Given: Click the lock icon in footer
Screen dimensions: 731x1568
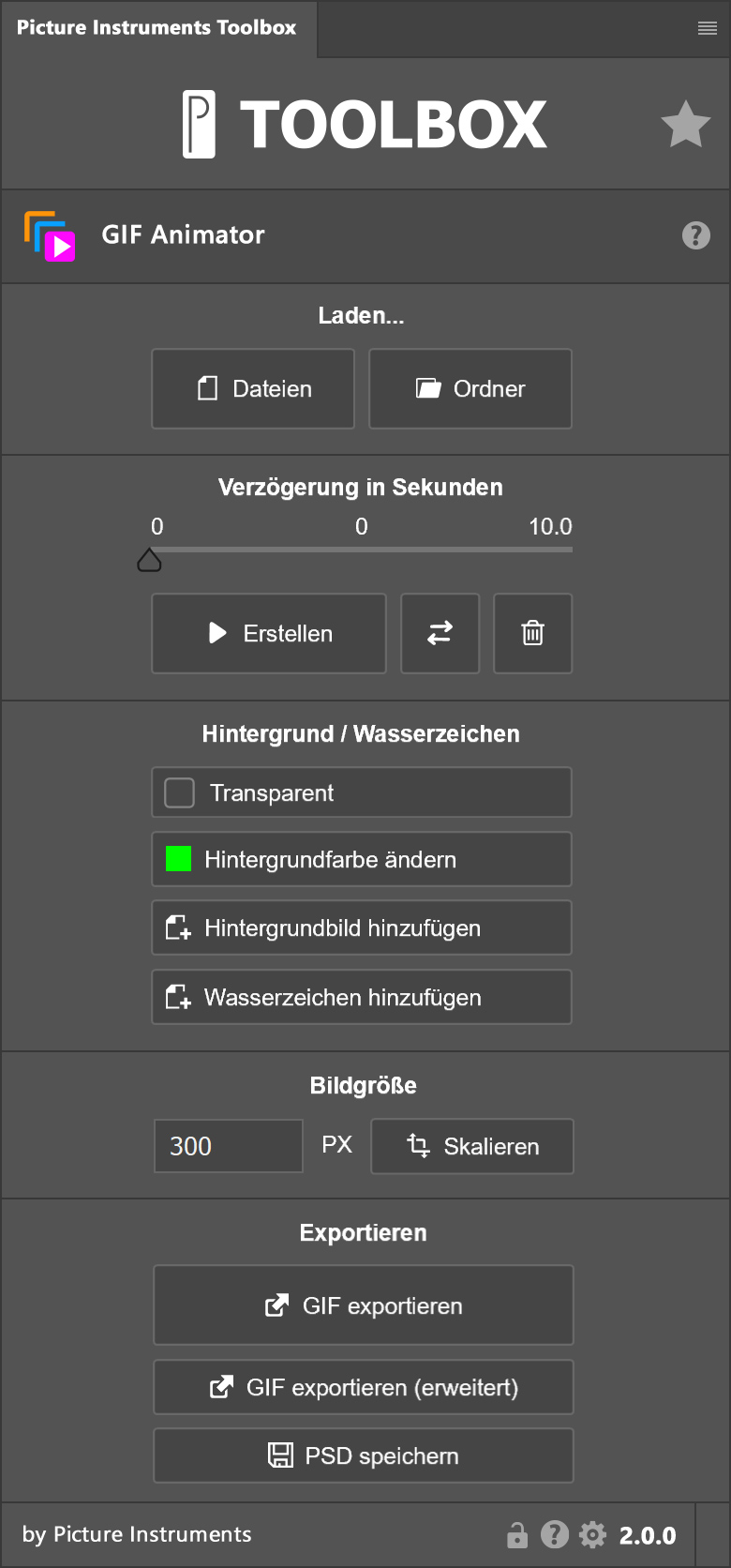Looking at the screenshot, I should [516, 1534].
